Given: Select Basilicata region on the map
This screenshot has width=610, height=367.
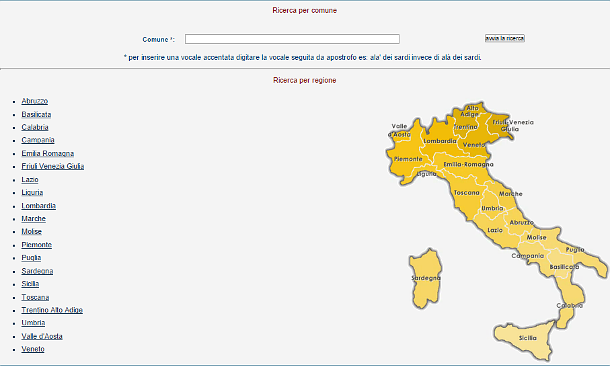Looking at the screenshot, I should pyautogui.click(x=564, y=267).
